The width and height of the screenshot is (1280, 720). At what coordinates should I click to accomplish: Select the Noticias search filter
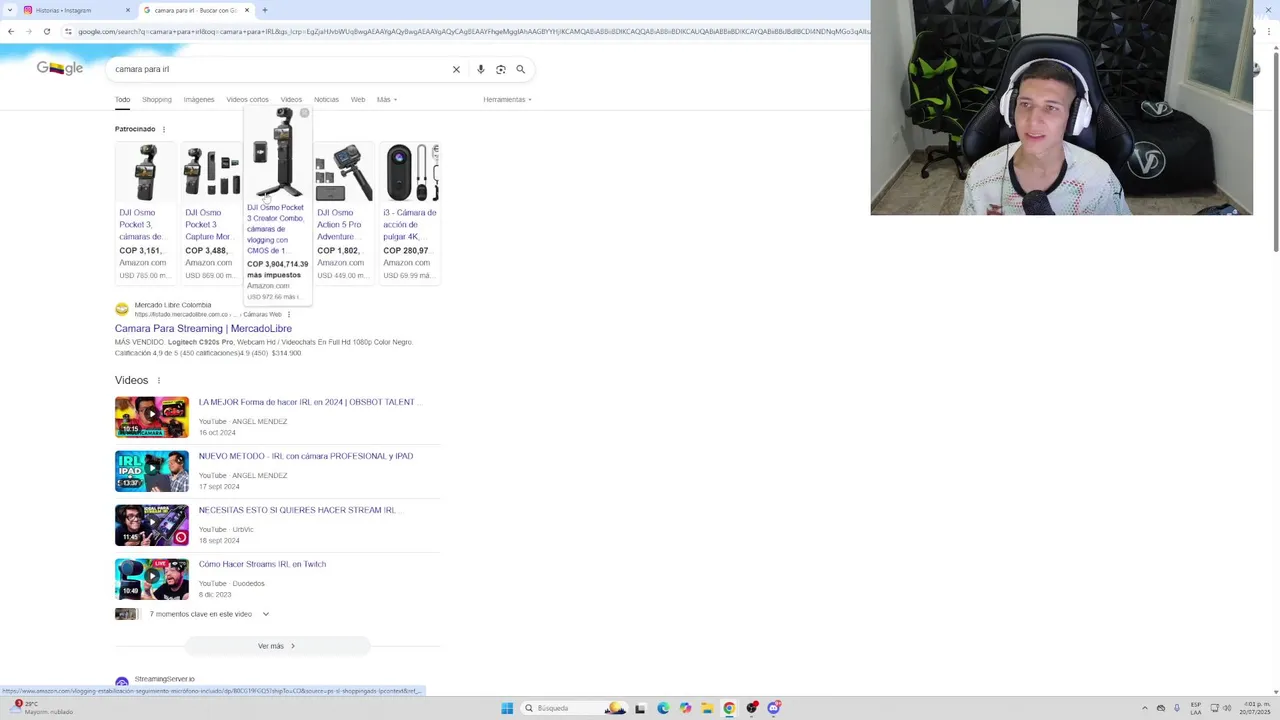326,99
